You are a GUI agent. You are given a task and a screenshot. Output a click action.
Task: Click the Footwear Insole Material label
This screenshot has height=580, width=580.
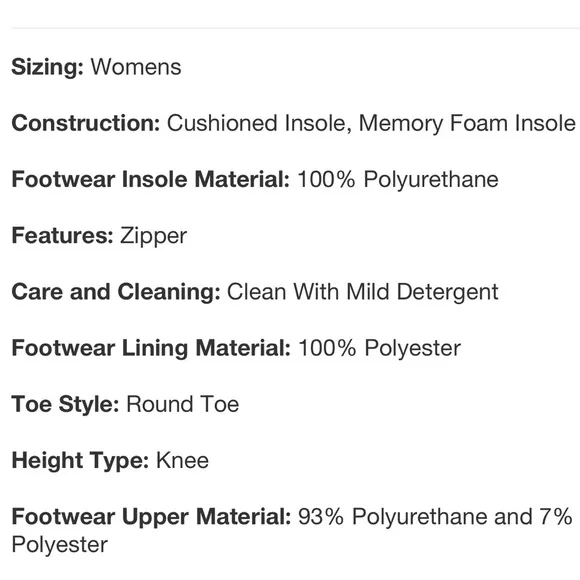click(x=151, y=179)
